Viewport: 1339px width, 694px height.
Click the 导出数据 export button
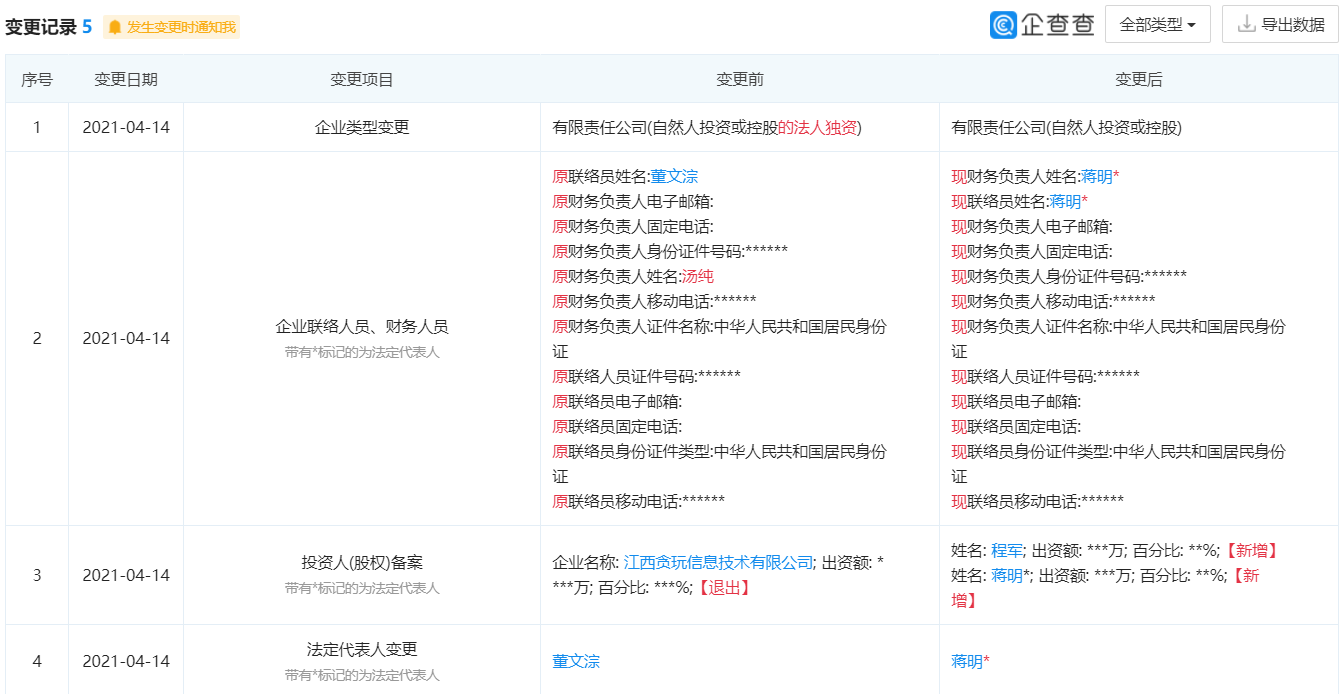(x=1279, y=25)
